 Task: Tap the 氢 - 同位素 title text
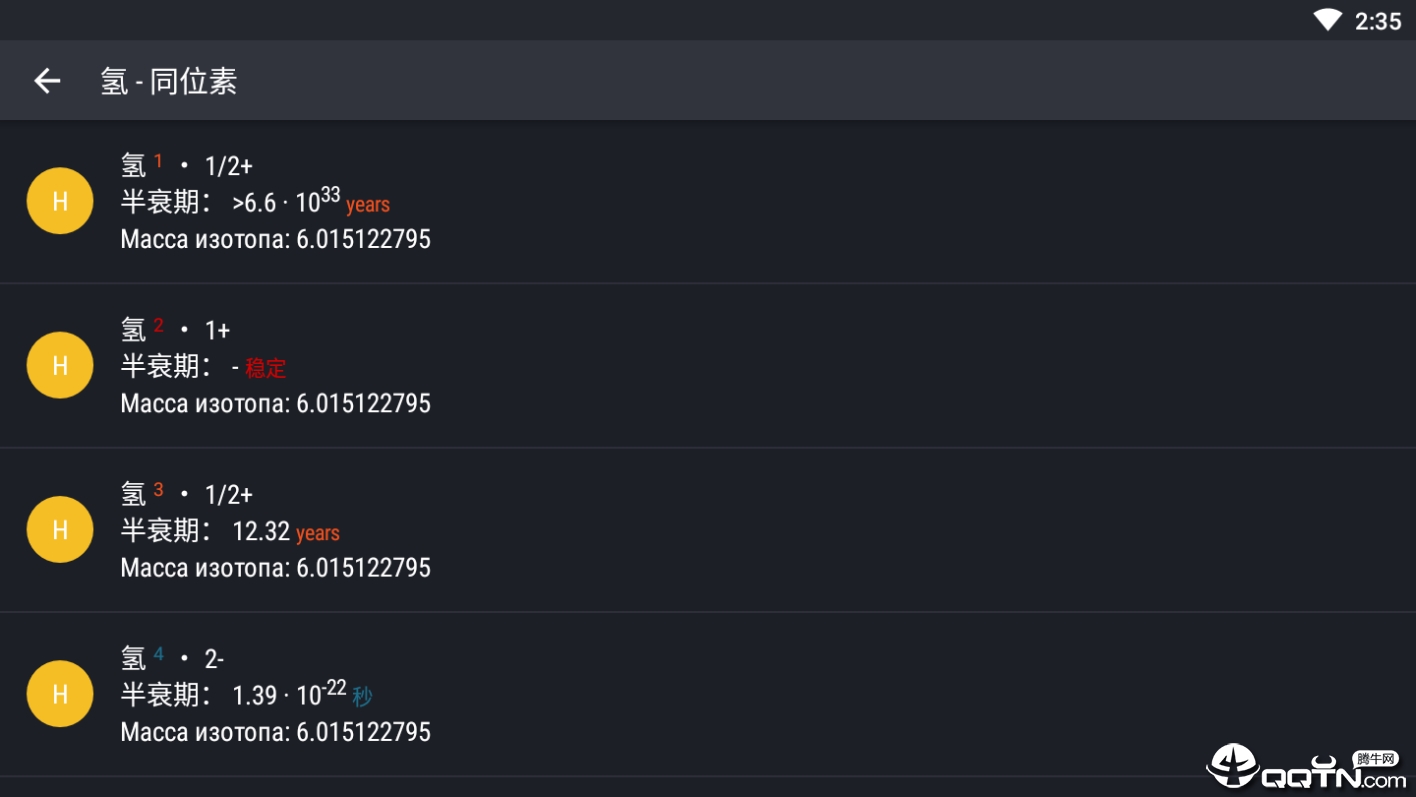pos(170,80)
